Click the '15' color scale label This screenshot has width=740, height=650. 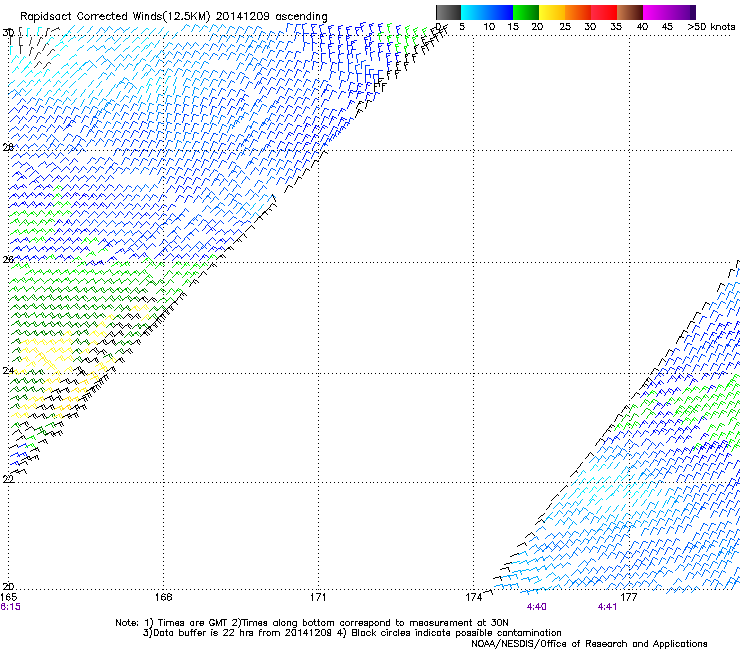click(513, 27)
